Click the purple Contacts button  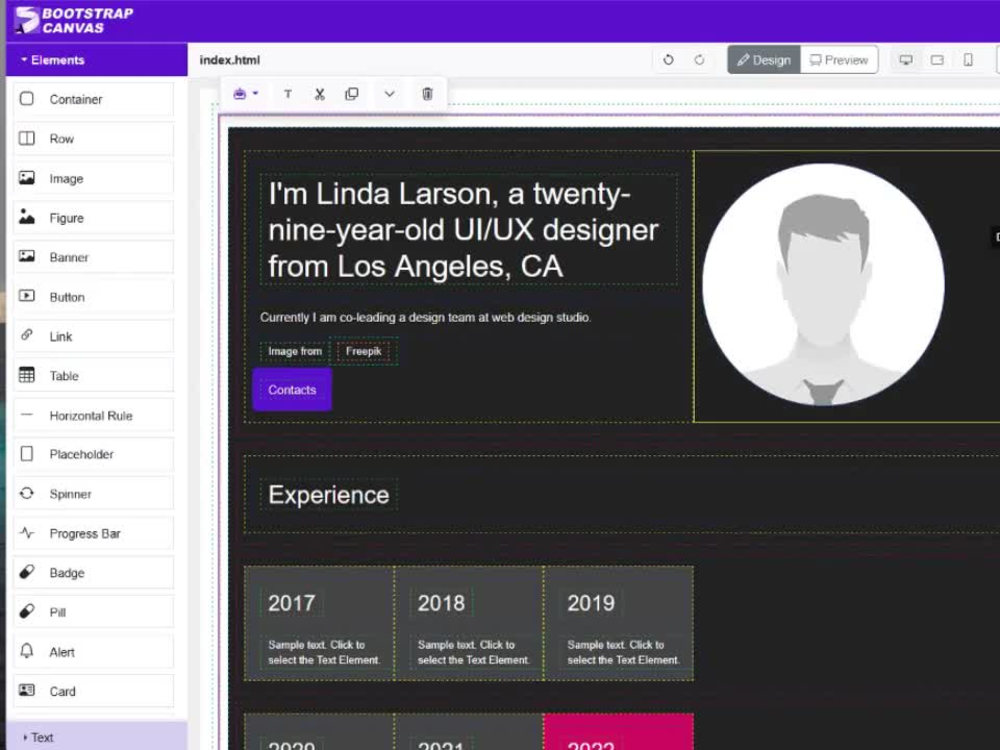(292, 390)
